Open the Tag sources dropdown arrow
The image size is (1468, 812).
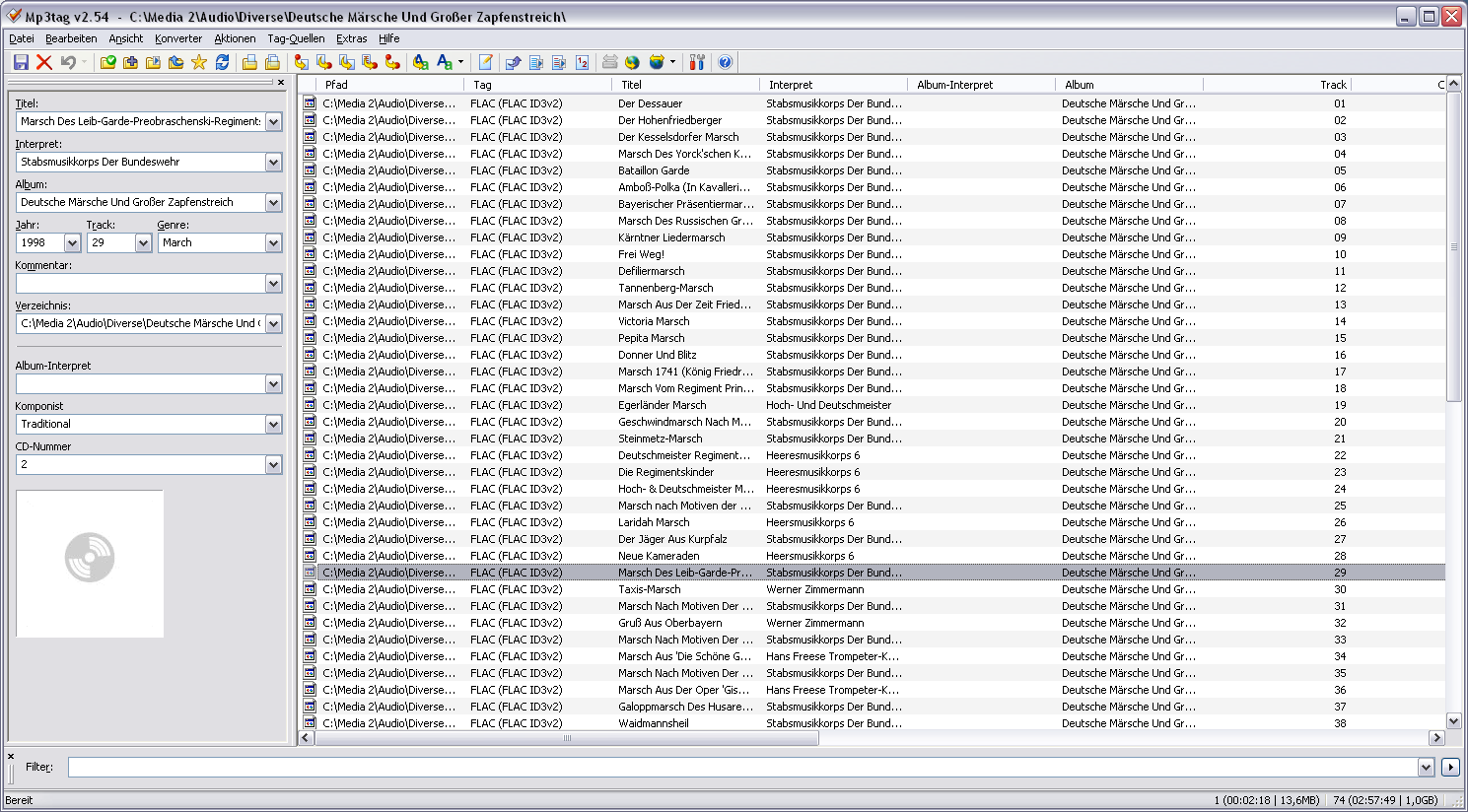pos(672,62)
